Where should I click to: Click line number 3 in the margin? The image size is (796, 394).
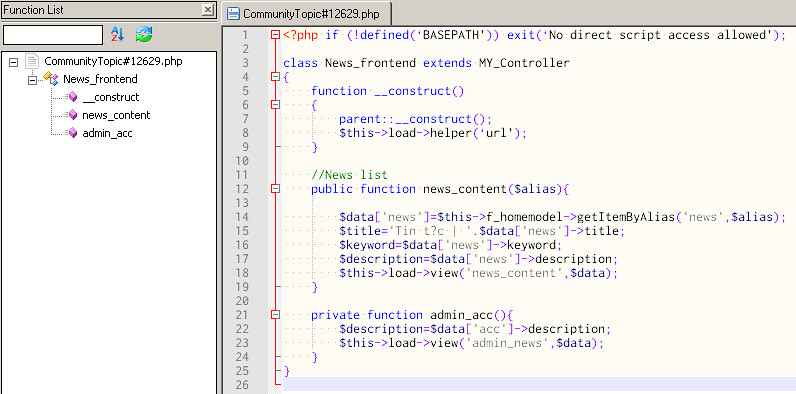coord(245,63)
